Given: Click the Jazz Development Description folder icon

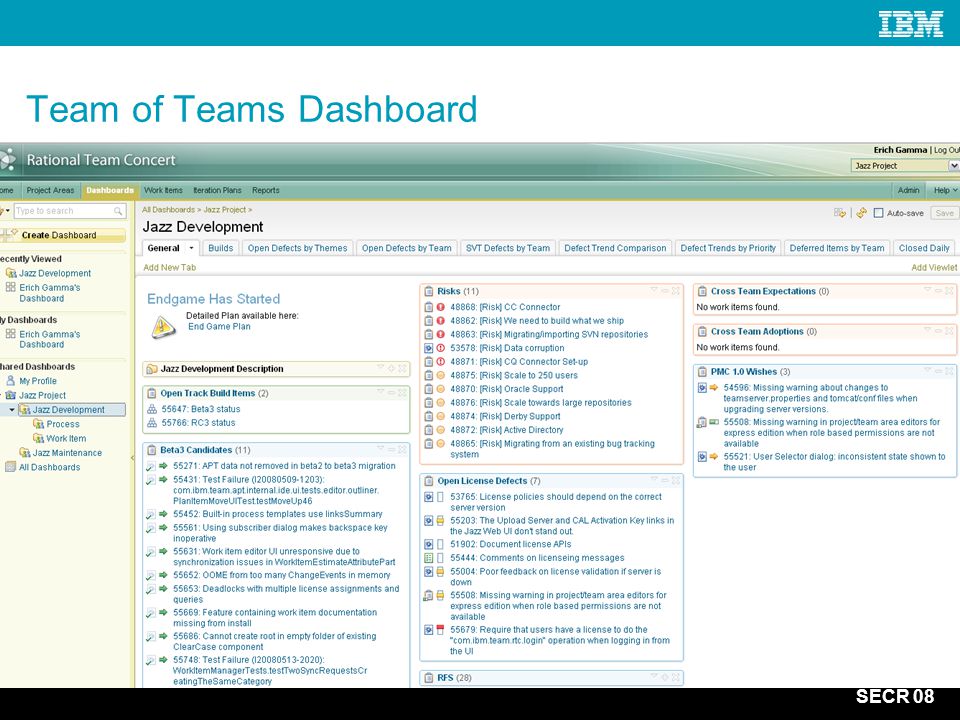Looking at the screenshot, I should coord(152,369).
